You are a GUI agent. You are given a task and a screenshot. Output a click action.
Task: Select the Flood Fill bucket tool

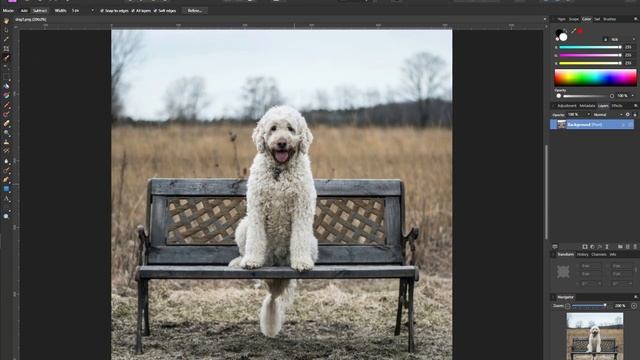pyautogui.click(x=6, y=86)
